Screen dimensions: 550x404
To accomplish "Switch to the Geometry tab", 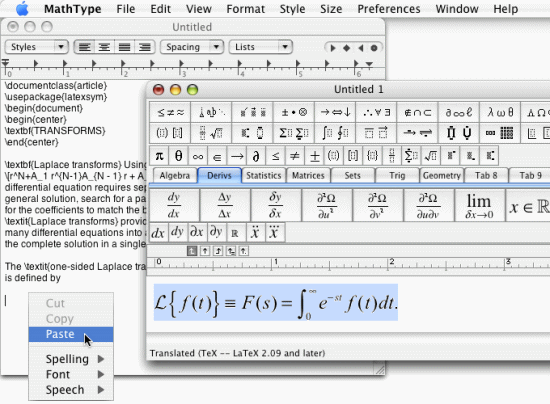I will (x=442, y=175).
